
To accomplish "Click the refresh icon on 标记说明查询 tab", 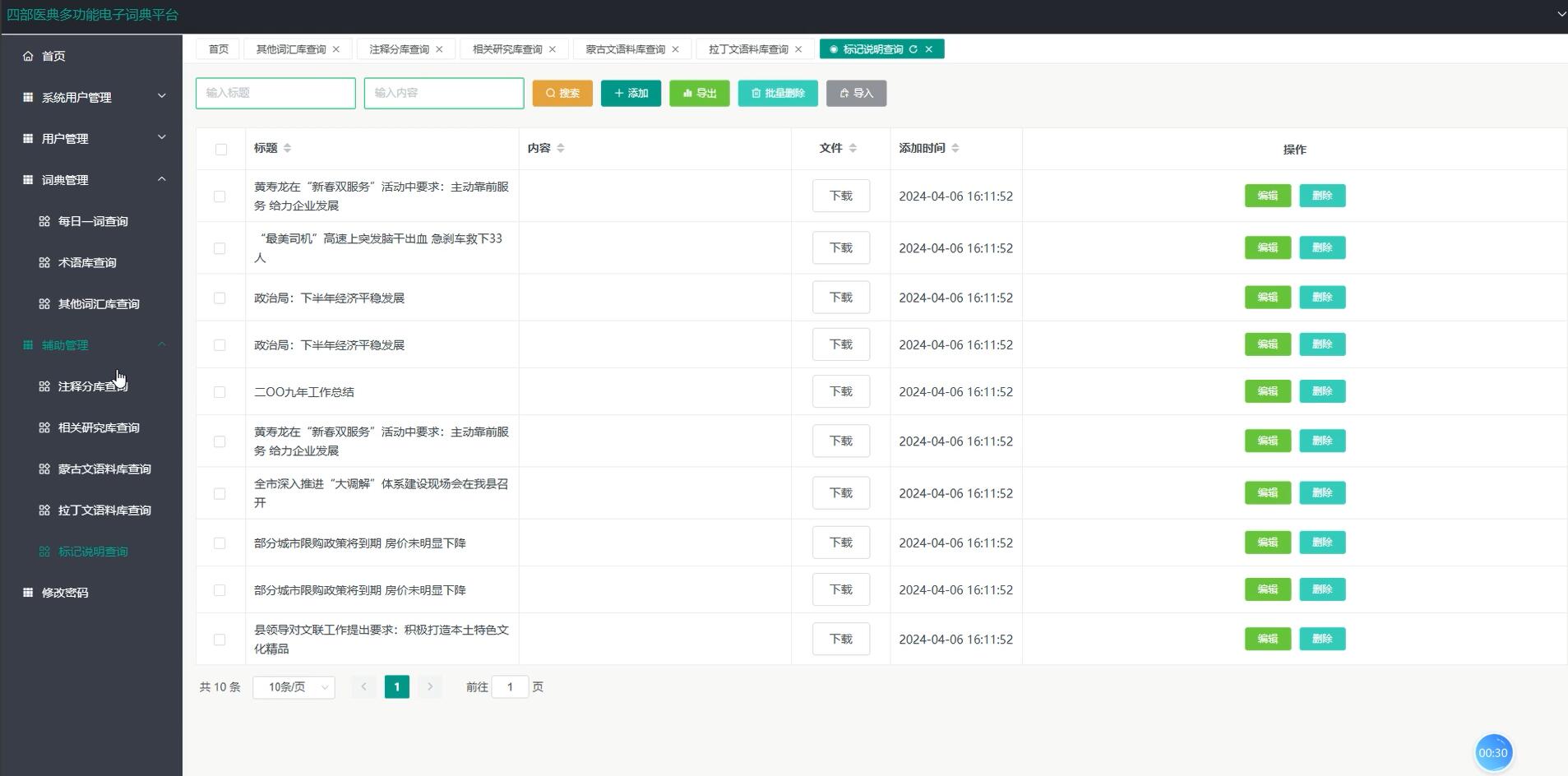I will (x=914, y=48).
